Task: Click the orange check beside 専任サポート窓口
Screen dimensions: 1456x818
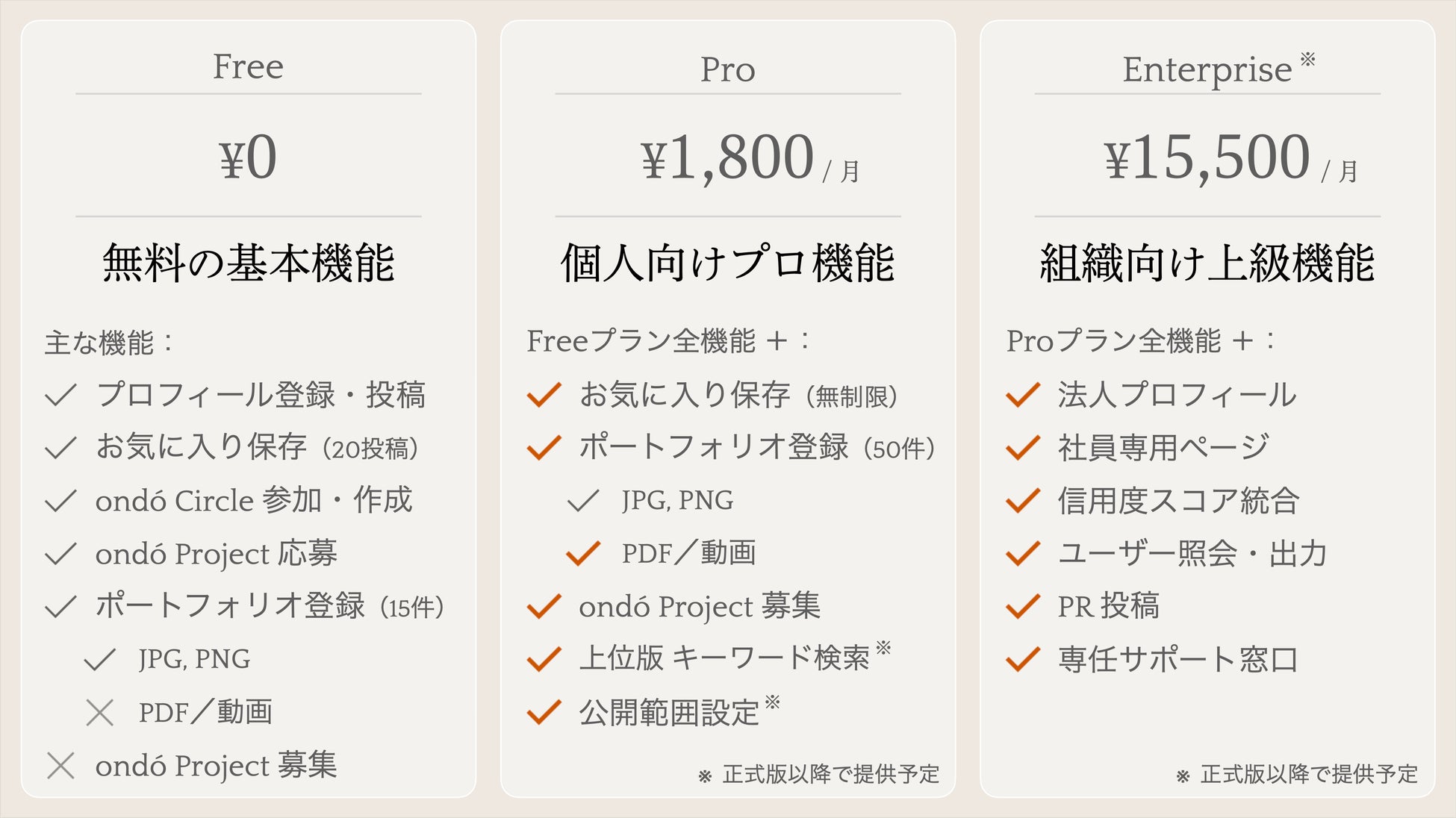Action: point(1022,660)
